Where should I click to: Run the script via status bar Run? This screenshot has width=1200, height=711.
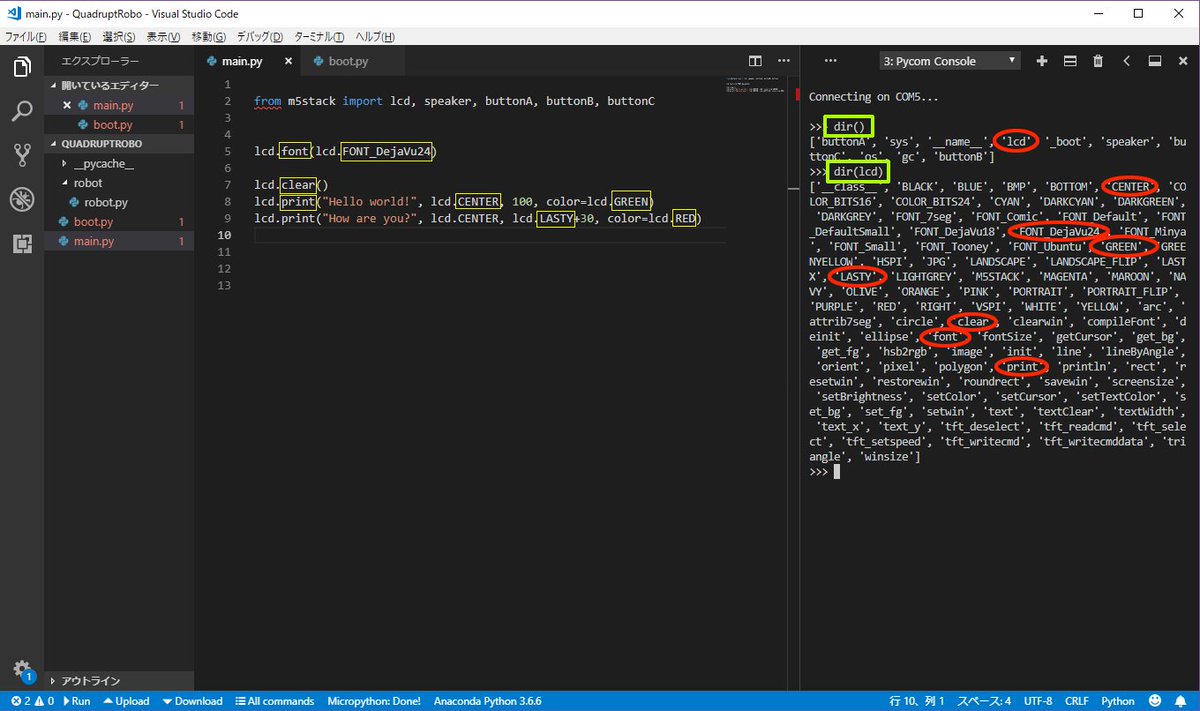tap(77, 701)
